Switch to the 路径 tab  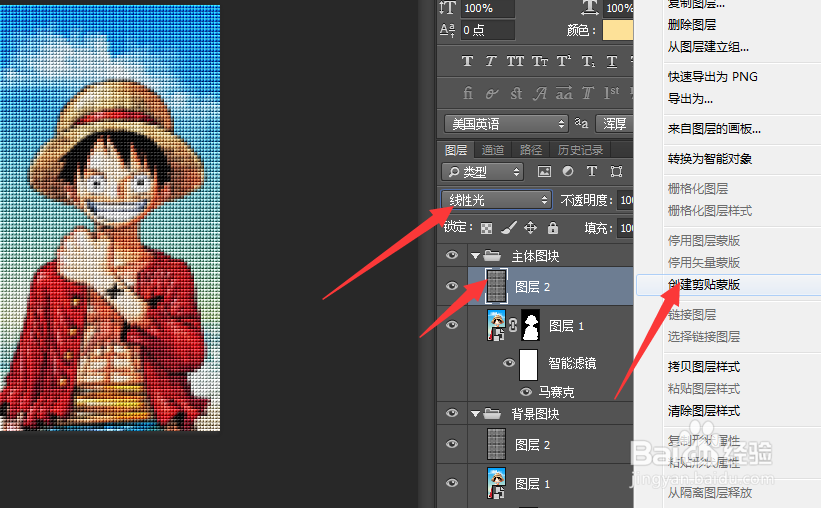(x=530, y=150)
